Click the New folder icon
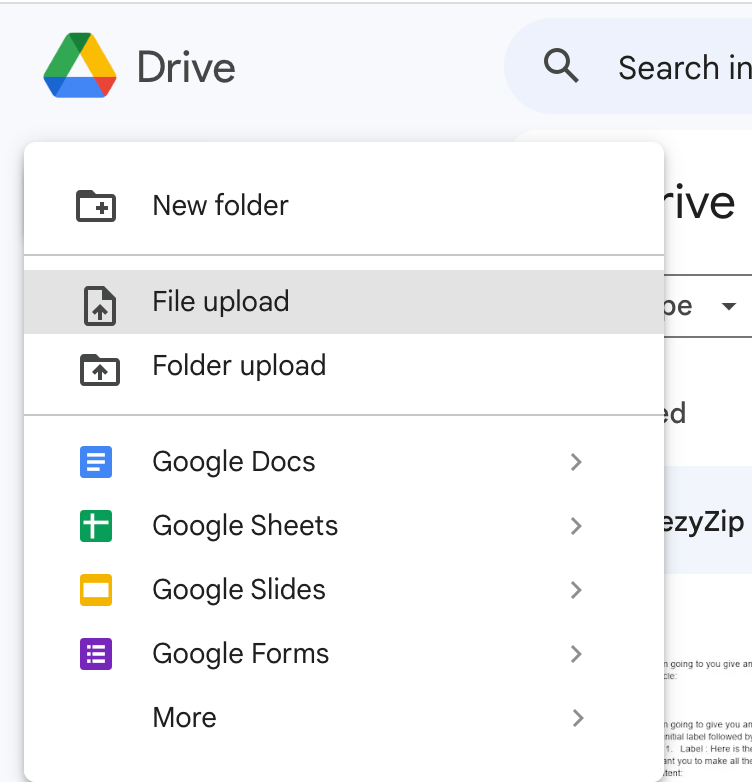Viewport: 752px width, 782px height. tap(96, 205)
